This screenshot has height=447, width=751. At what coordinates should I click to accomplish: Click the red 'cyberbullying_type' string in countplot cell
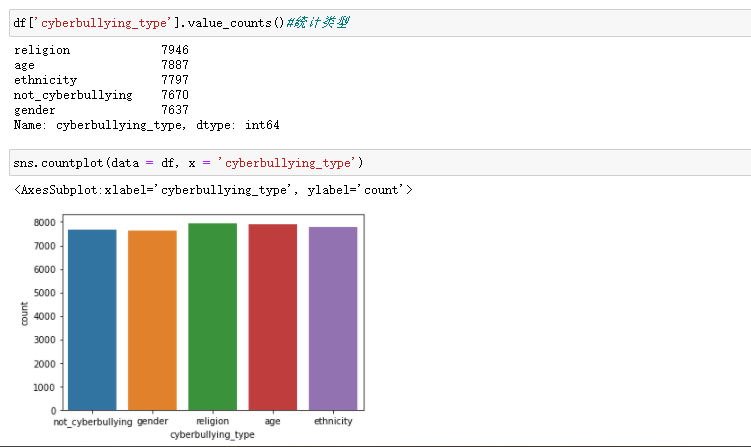[286, 163]
